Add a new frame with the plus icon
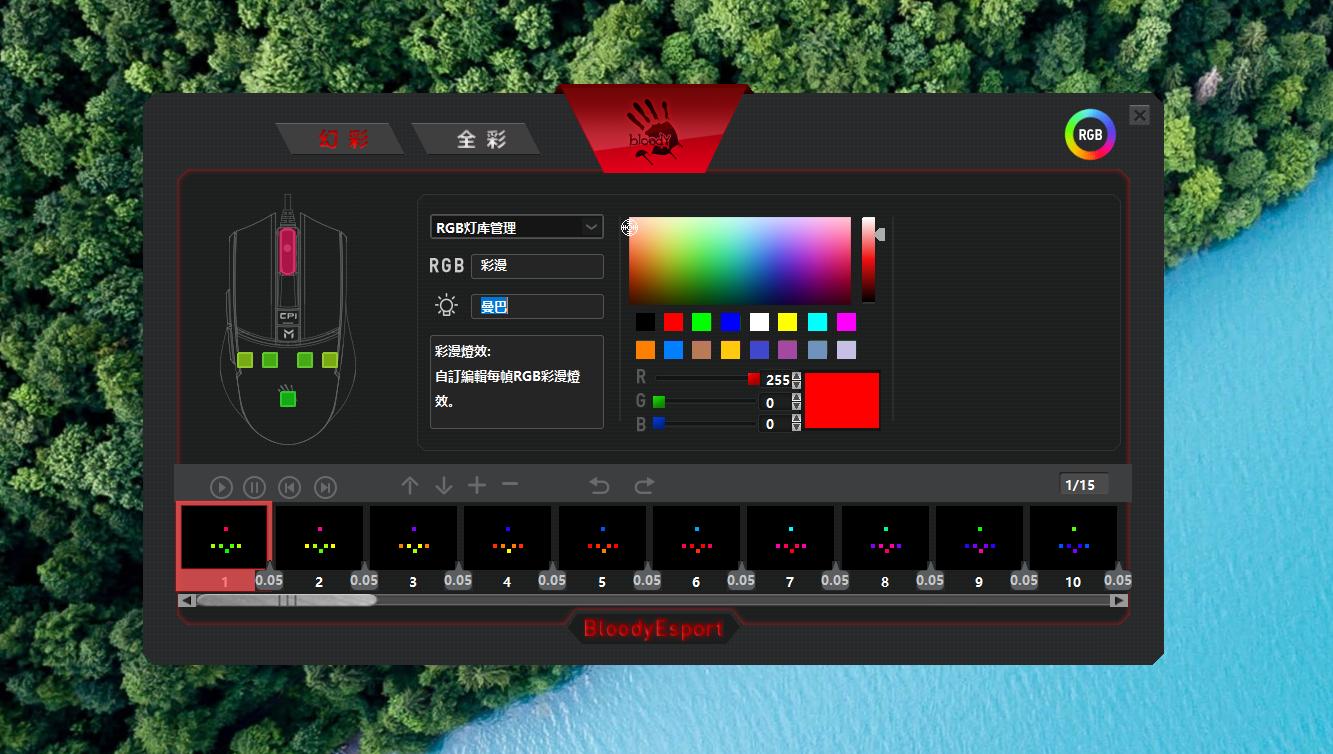This screenshot has width=1333, height=754. coord(477,485)
